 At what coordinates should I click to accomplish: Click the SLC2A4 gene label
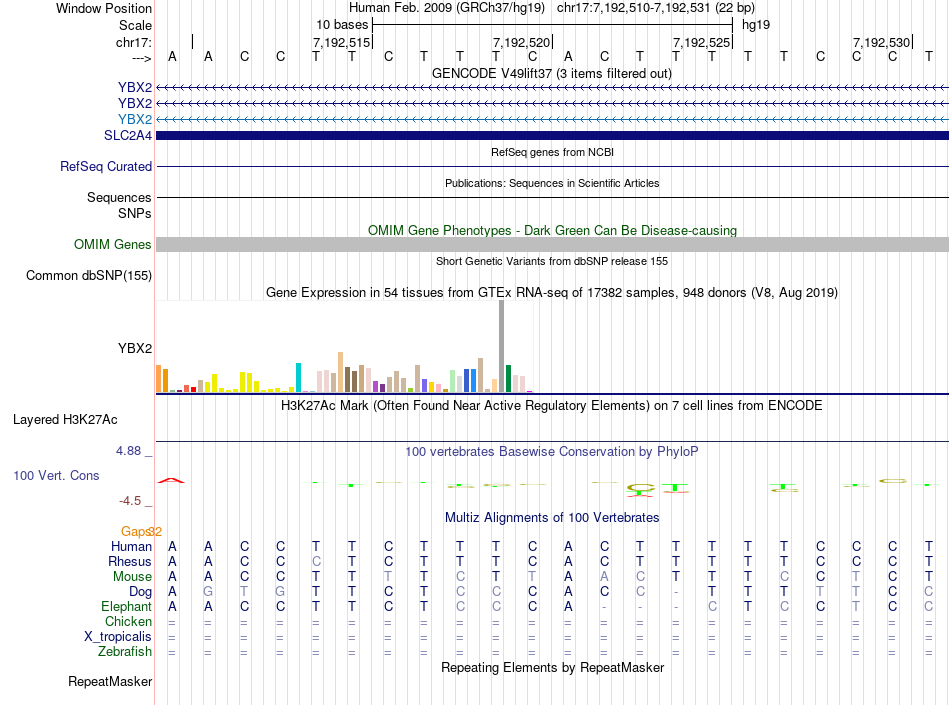coord(128,135)
